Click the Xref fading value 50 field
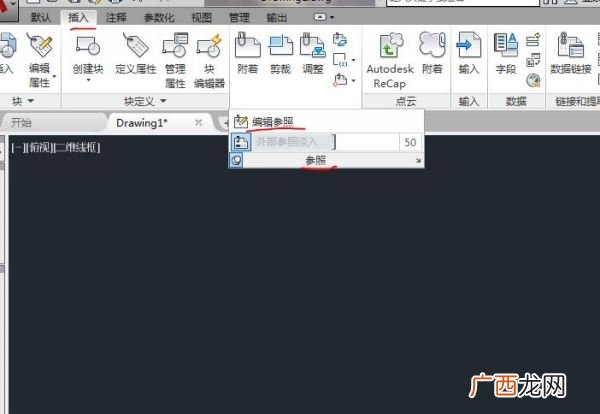Viewport: 600px width, 414px height. tap(410, 142)
